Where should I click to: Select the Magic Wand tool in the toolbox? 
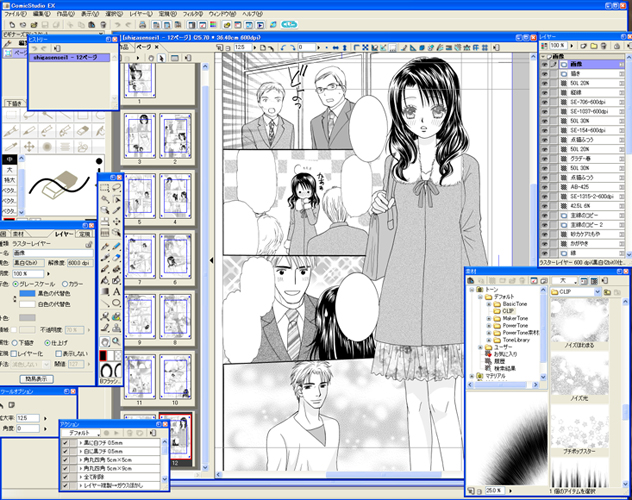(105, 199)
